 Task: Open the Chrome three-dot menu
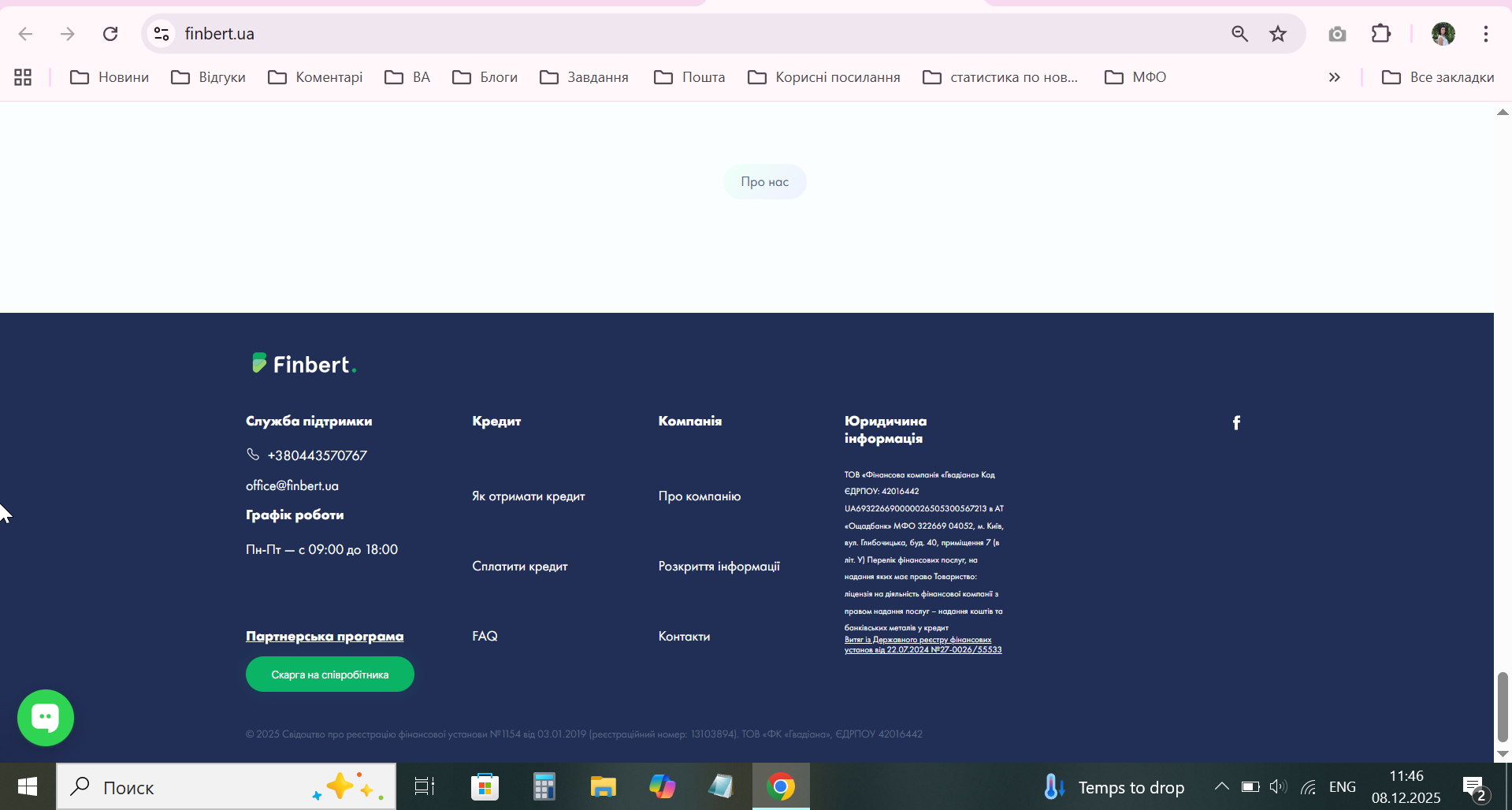tap(1486, 34)
